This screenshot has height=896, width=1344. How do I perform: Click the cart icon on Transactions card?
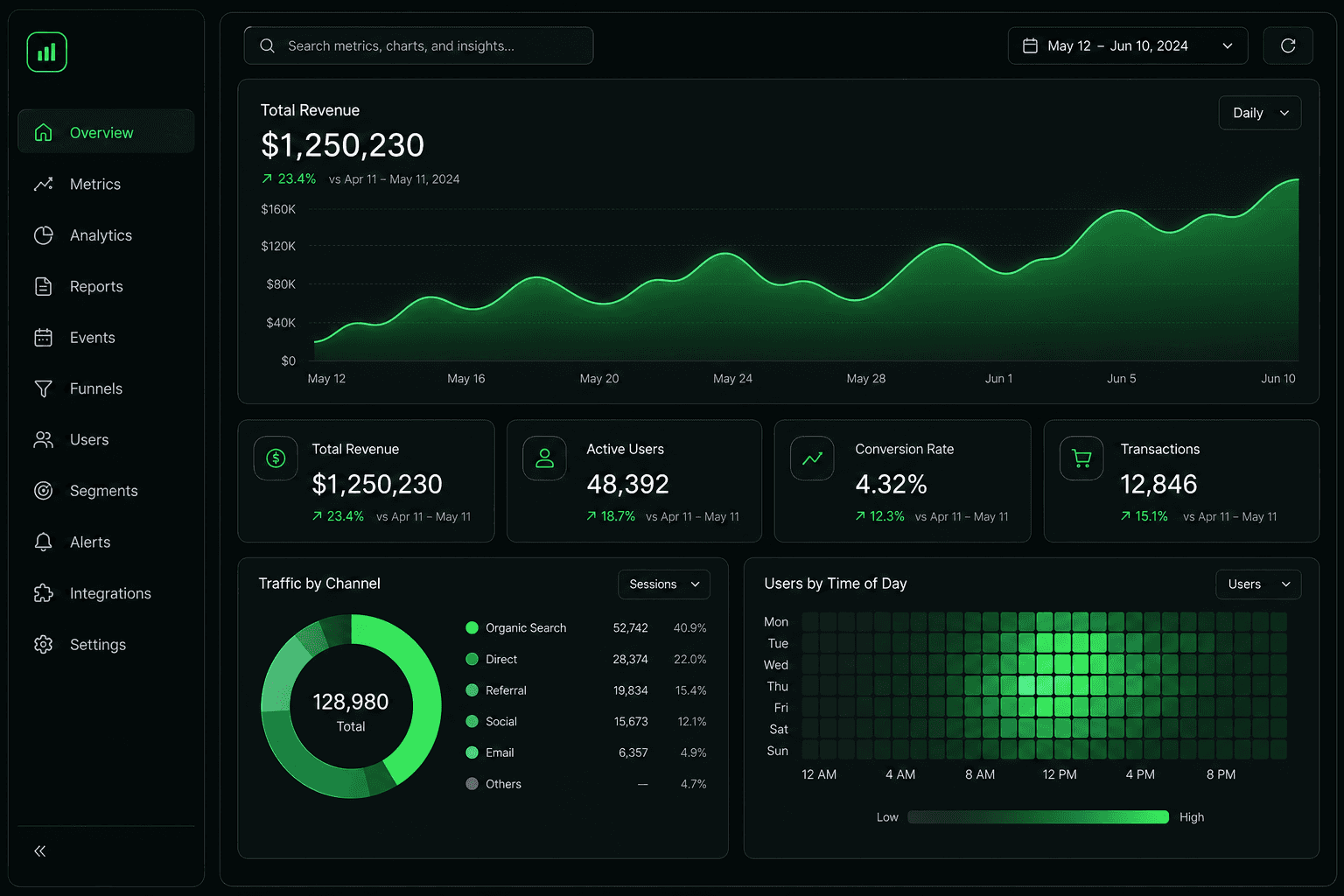point(1081,458)
